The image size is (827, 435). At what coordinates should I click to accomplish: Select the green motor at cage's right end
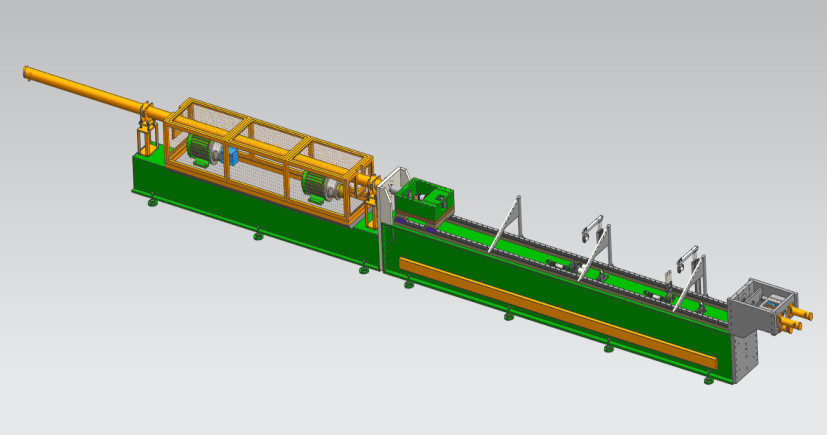click(314, 187)
